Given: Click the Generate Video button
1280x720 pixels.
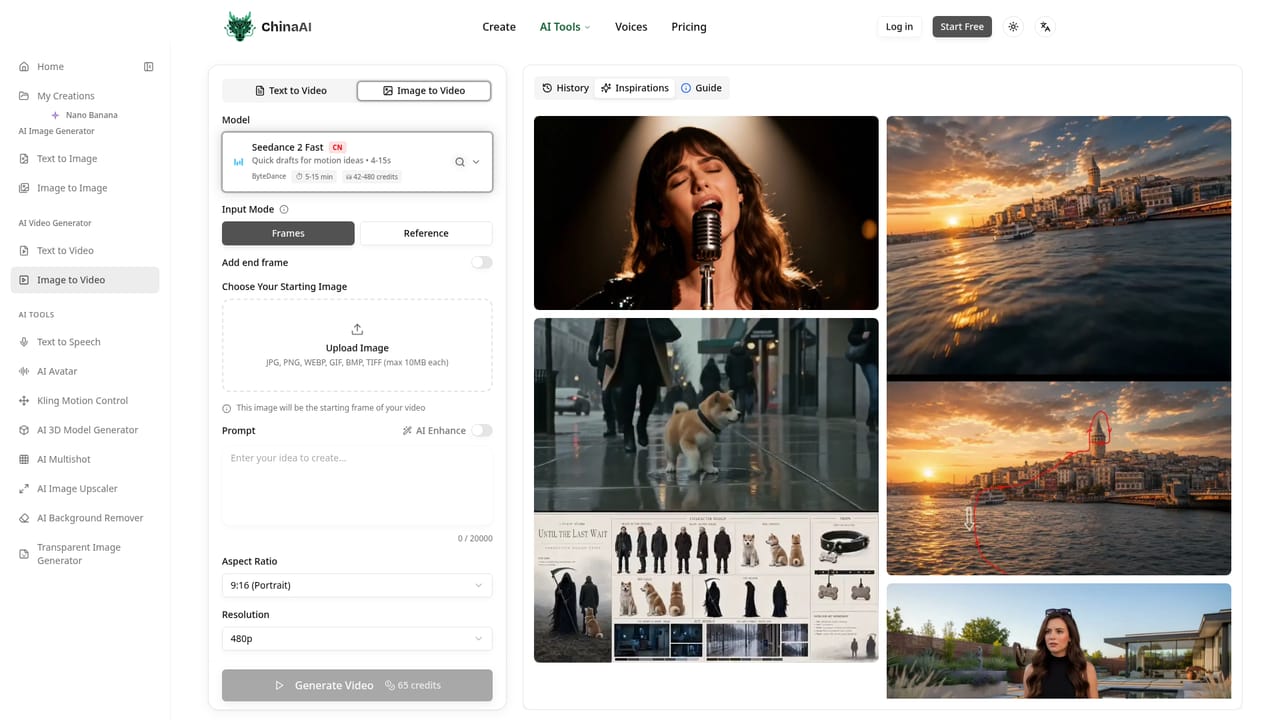Looking at the screenshot, I should click(x=357, y=685).
